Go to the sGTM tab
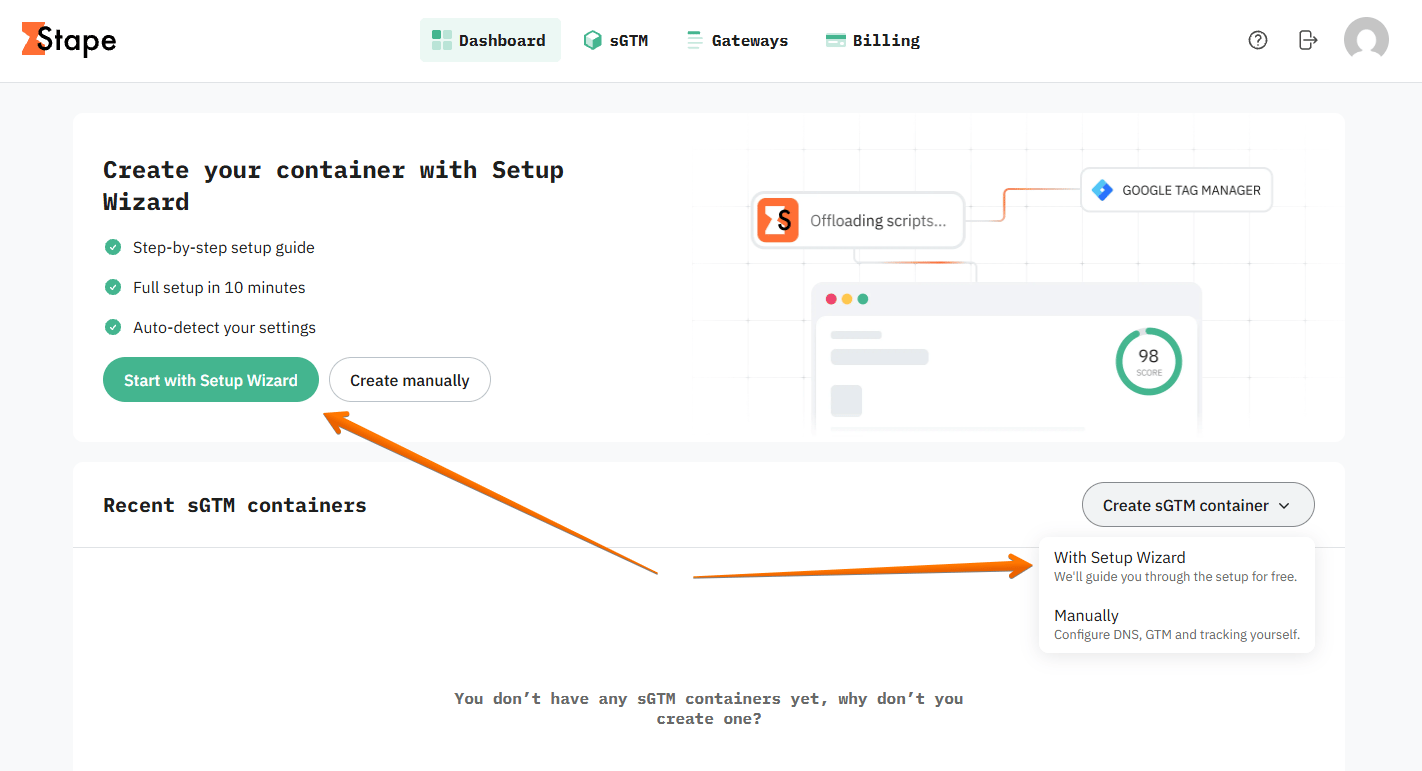Image resolution: width=1422 pixels, height=771 pixels. point(616,40)
